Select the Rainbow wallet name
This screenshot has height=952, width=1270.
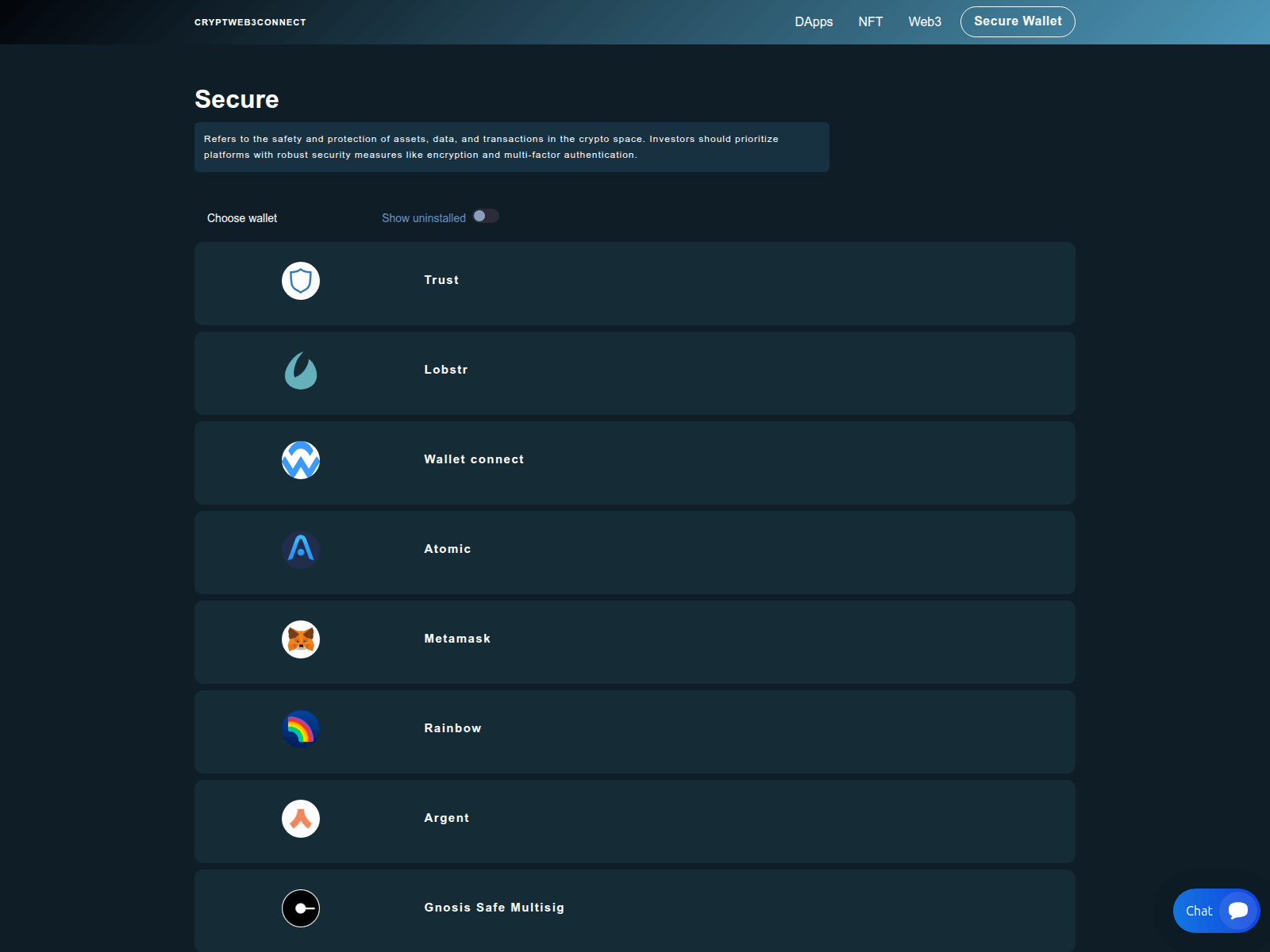tap(452, 728)
